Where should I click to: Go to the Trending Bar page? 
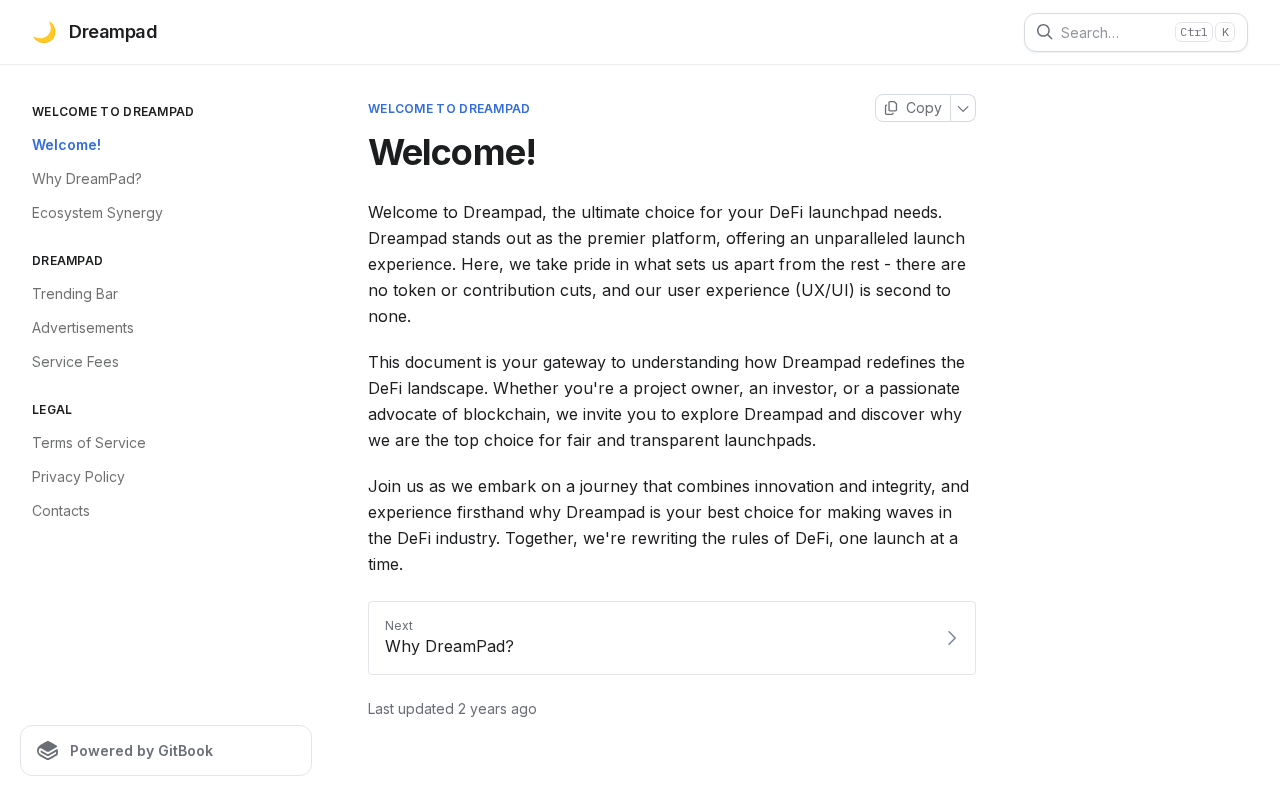click(75, 294)
